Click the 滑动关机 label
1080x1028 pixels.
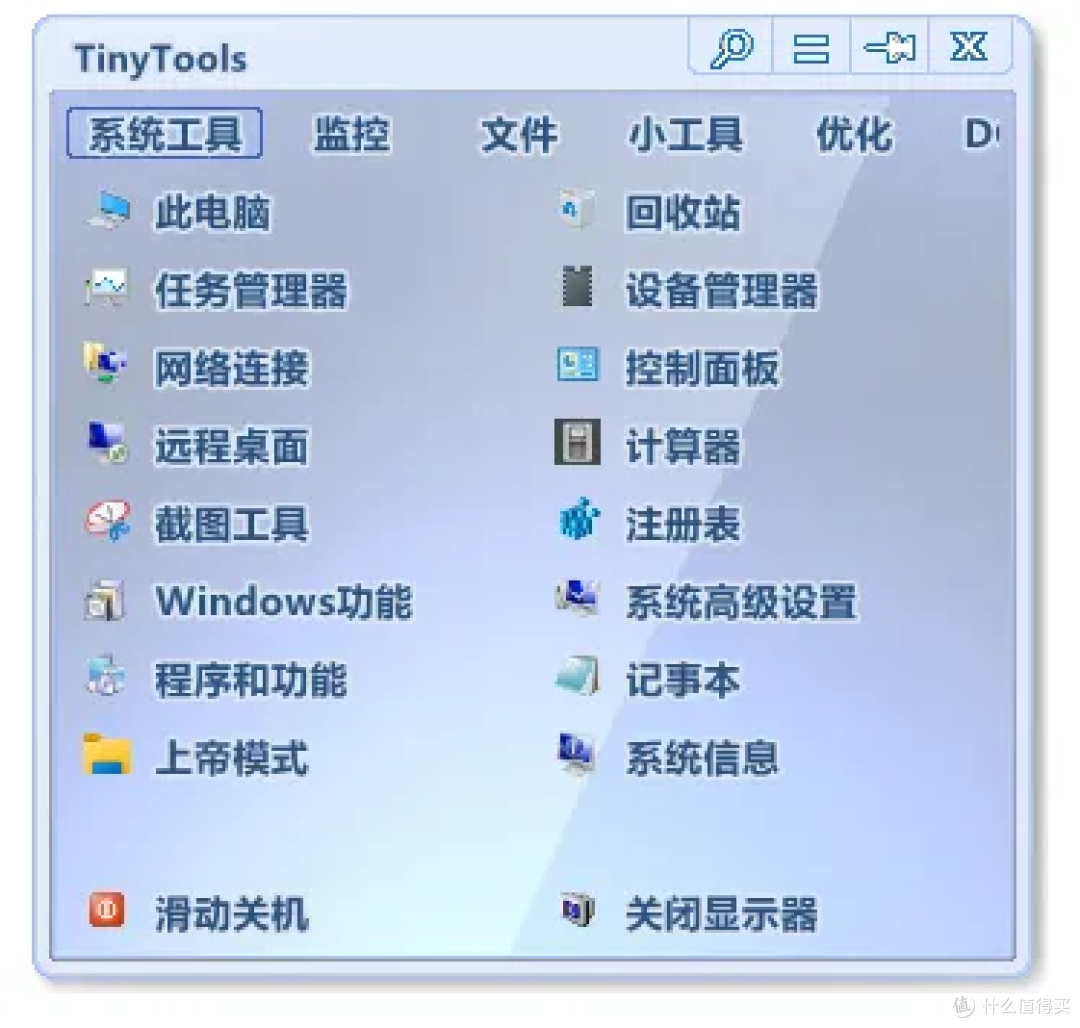click(231, 914)
